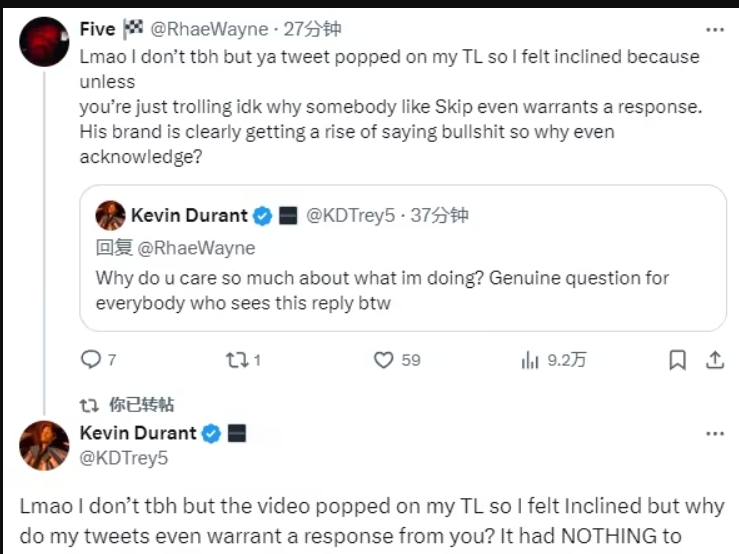Click the blue verified badge in quoted tweet
739x554 pixels.
(263, 215)
